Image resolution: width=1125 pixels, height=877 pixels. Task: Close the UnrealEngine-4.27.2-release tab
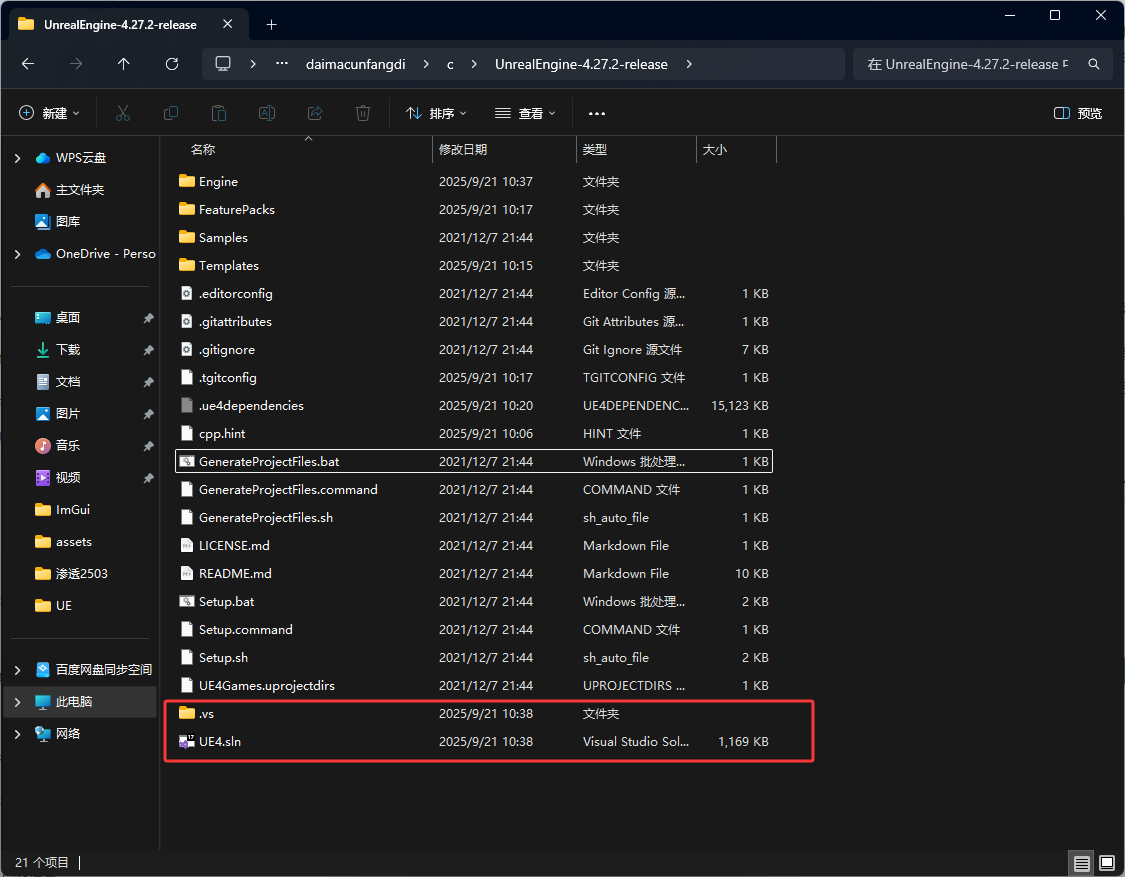tap(227, 24)
